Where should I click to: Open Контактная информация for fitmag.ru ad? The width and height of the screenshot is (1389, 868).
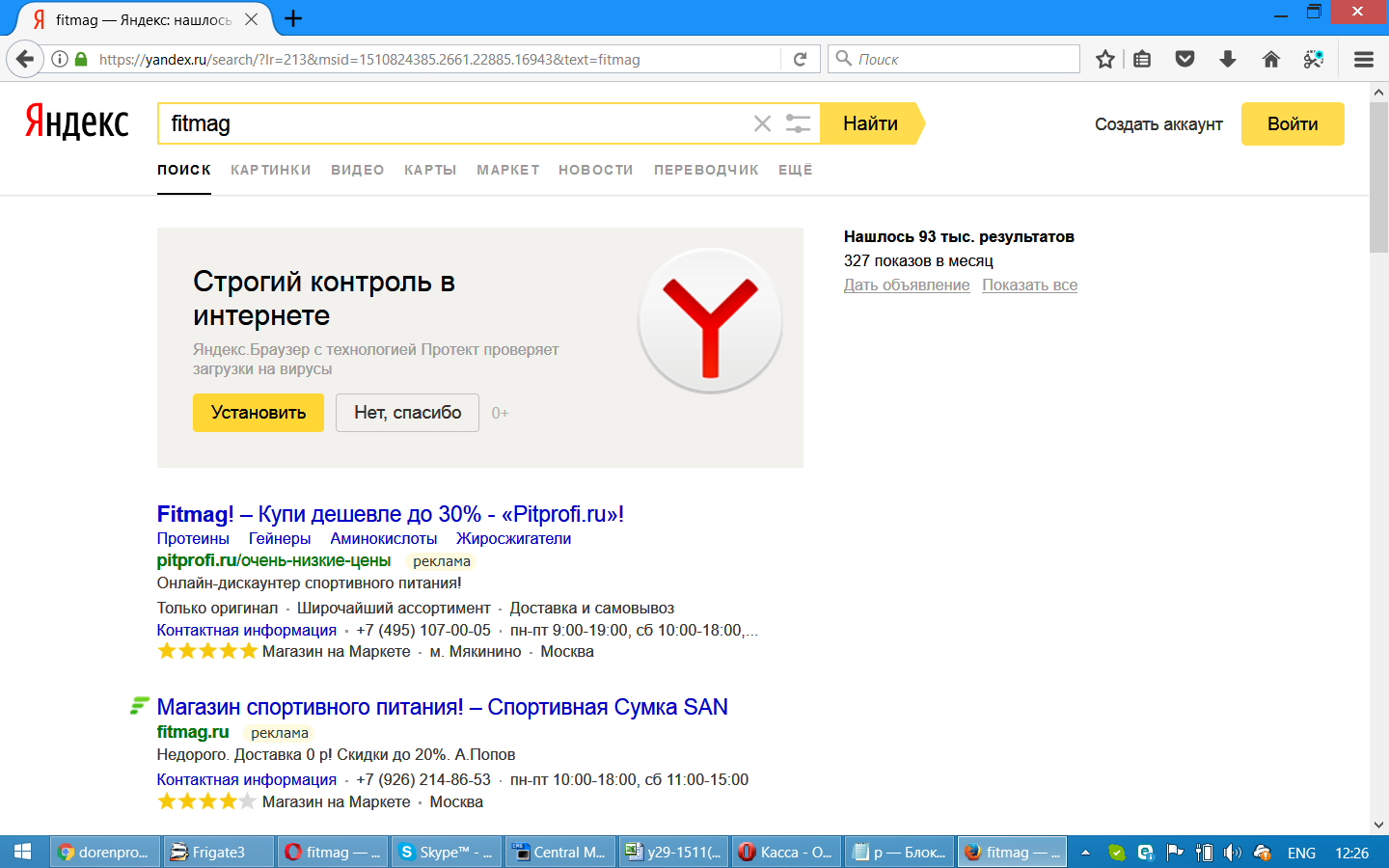coord(247,779)
